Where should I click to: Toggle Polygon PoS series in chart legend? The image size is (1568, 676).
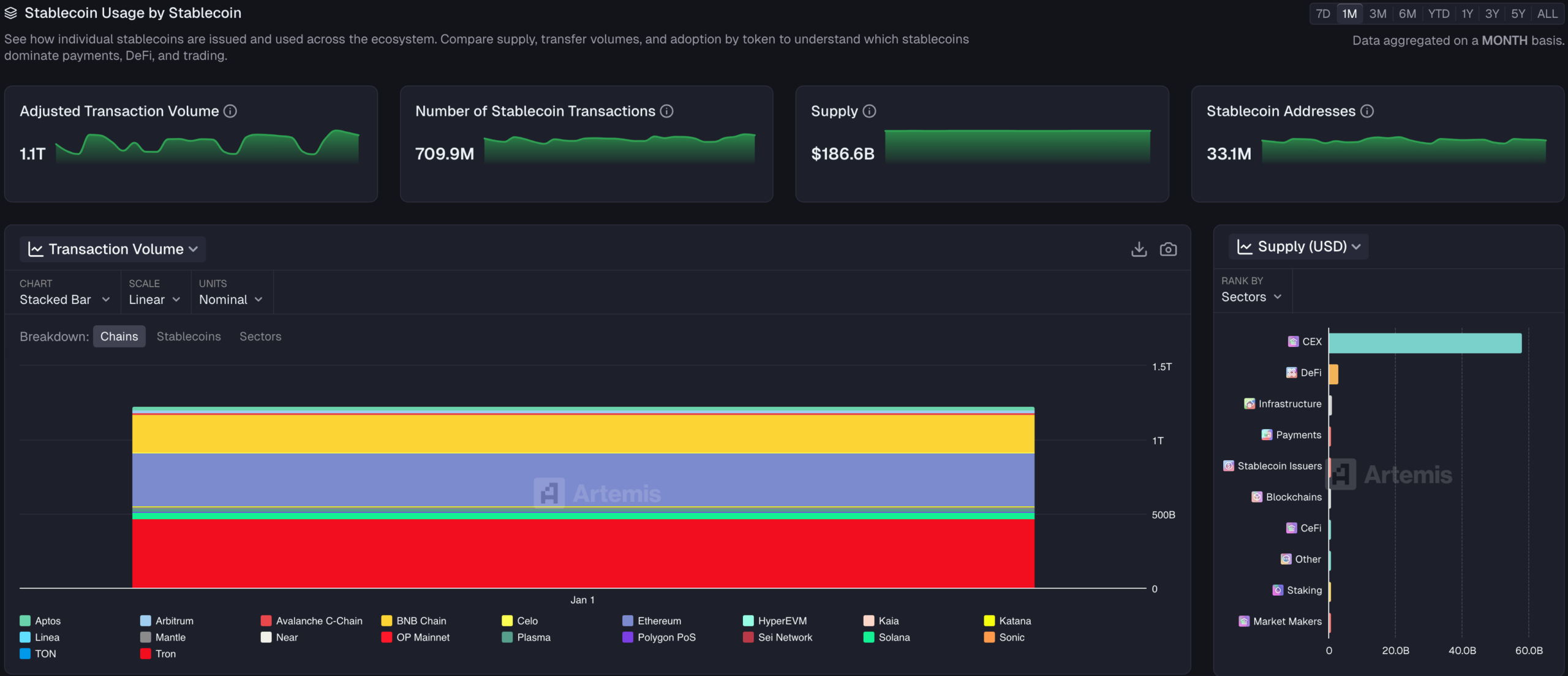(659, 637)
